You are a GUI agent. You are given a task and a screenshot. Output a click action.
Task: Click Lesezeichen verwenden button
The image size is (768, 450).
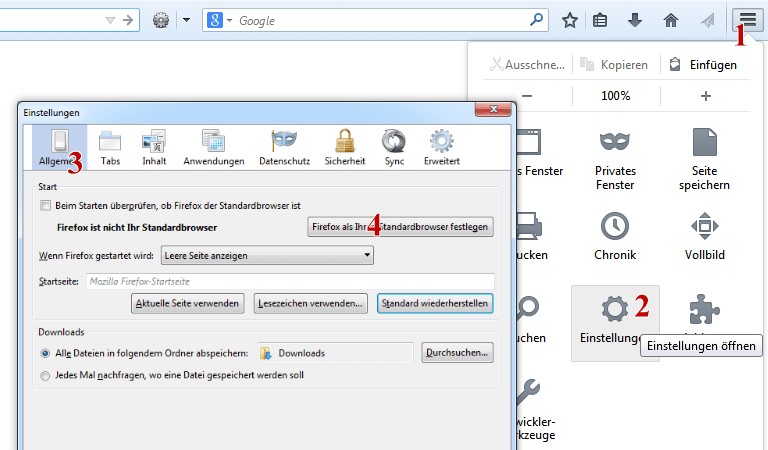coord(311,303)
